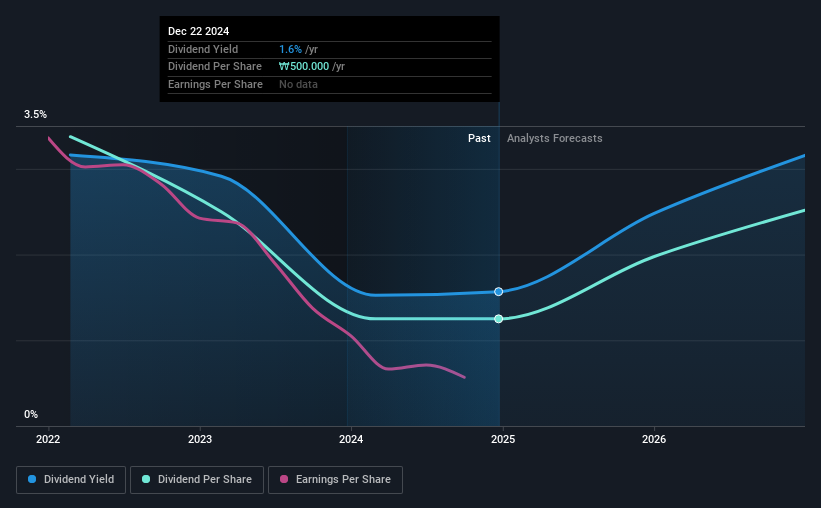Click the No data earnings value
This screenshot has height=508, width=821.
(x=298, y=84)
